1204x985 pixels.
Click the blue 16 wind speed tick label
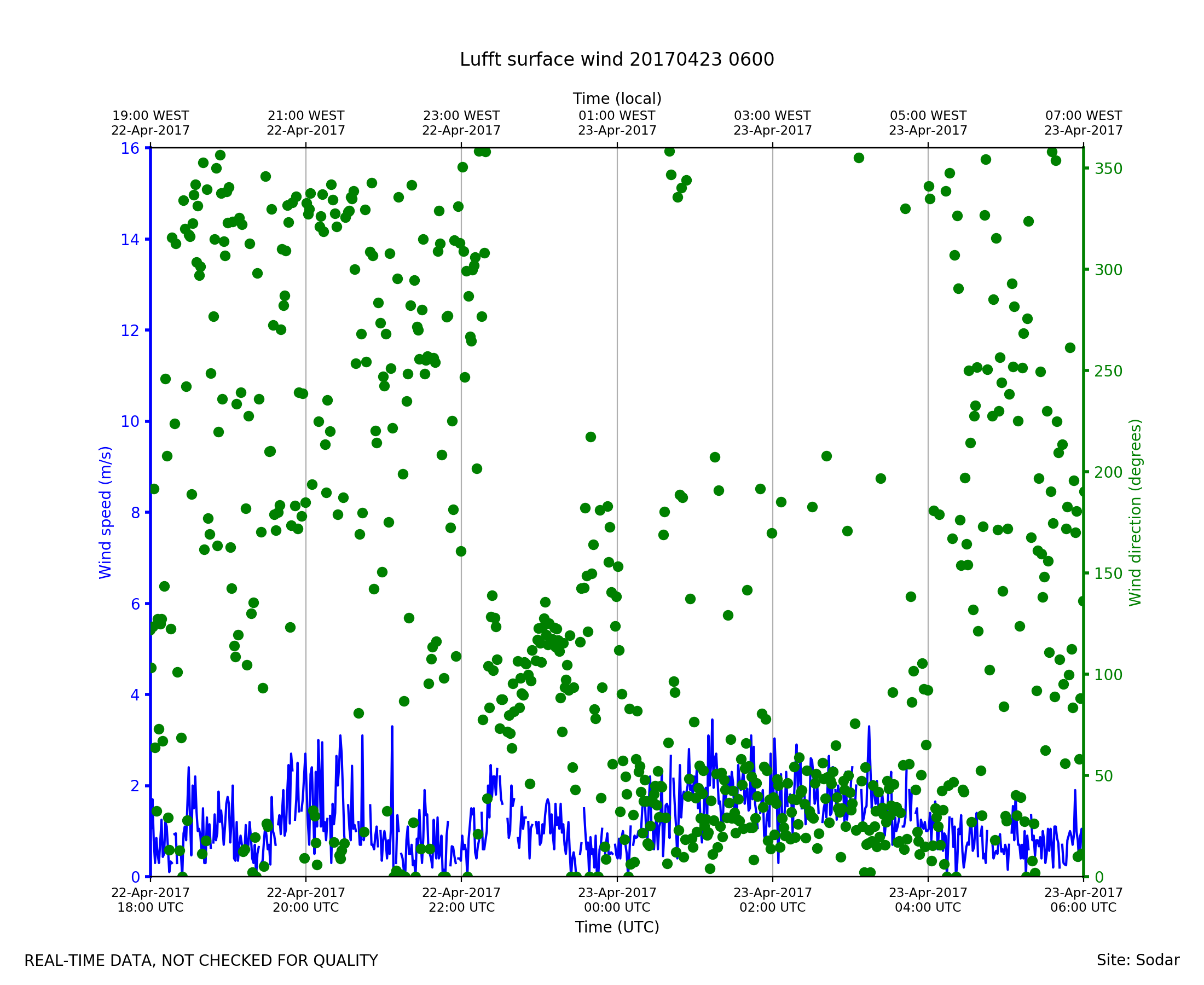coord(129,149)
